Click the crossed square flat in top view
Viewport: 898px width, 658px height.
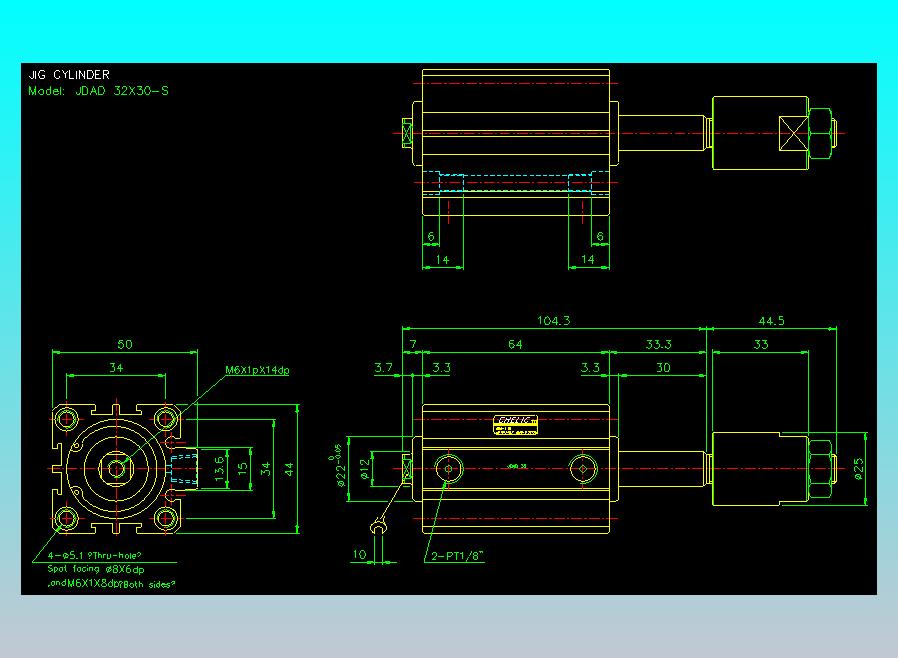[x=793, y=133]
